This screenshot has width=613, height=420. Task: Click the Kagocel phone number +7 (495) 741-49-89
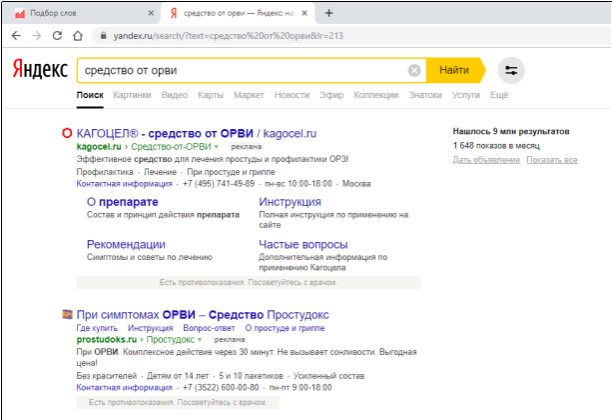point(219,184)
